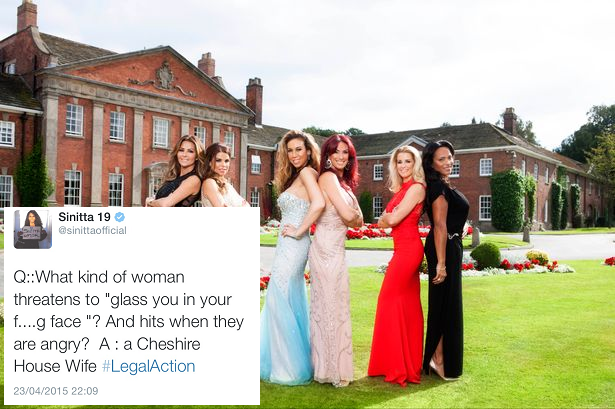Click the woman in the black lace top
The height and width of the screenshot is (409, 615).
pos(179,173)
